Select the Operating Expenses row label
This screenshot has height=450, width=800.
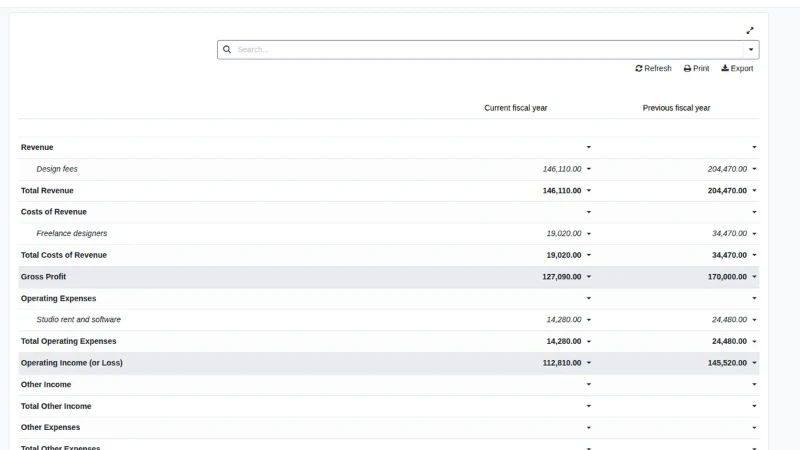(x=59, y=298)
